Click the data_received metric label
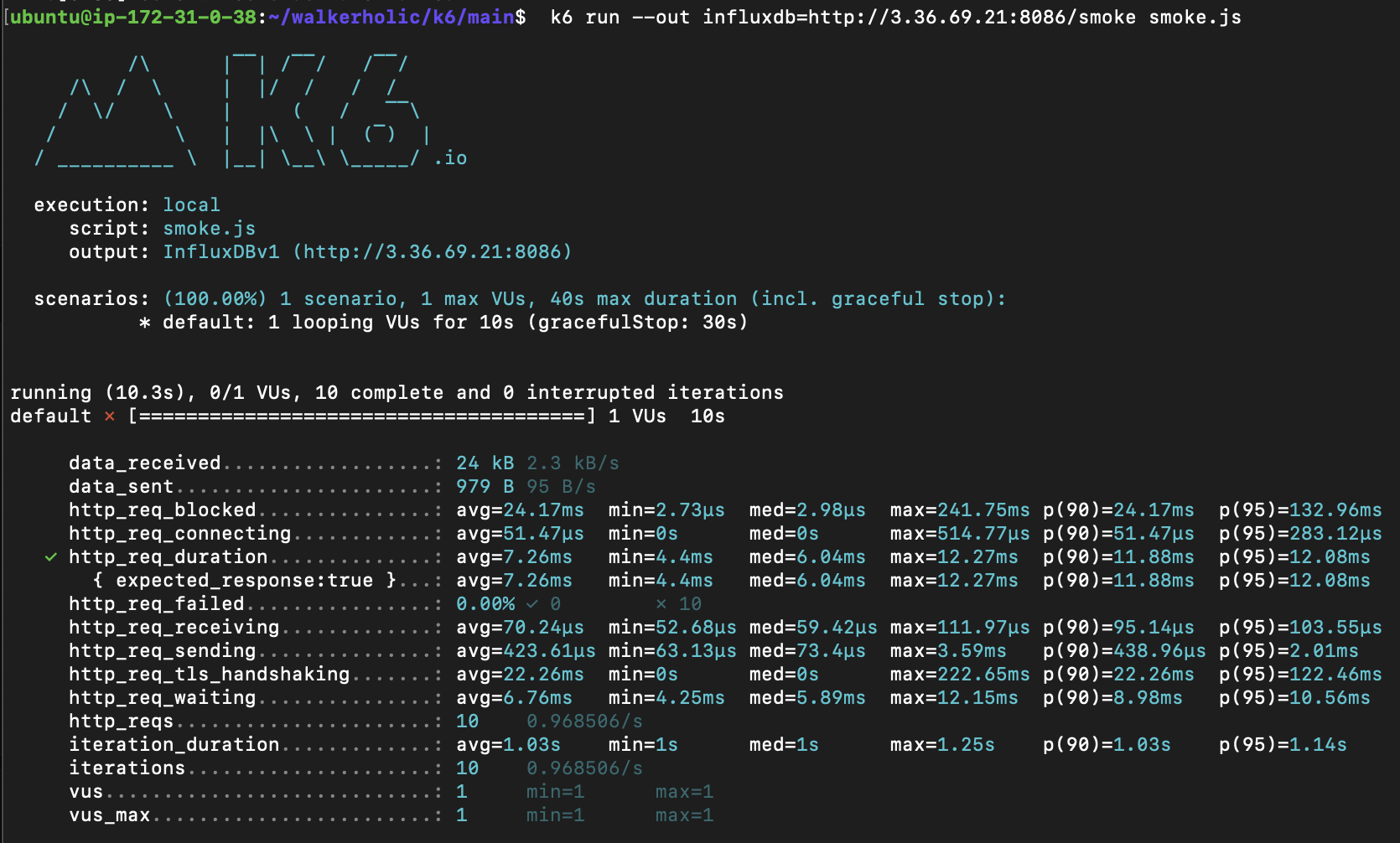Image resolution: width=1400 pixels, height=843 pixels. 145,463
